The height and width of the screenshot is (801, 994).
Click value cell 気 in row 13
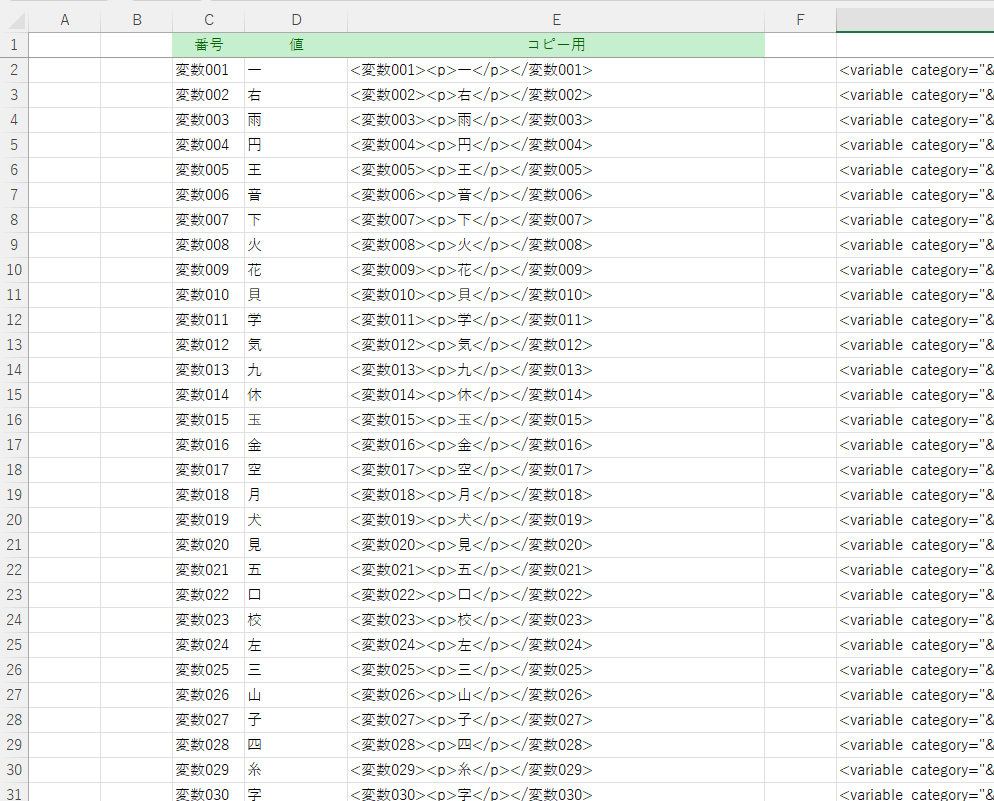point(296,345)
